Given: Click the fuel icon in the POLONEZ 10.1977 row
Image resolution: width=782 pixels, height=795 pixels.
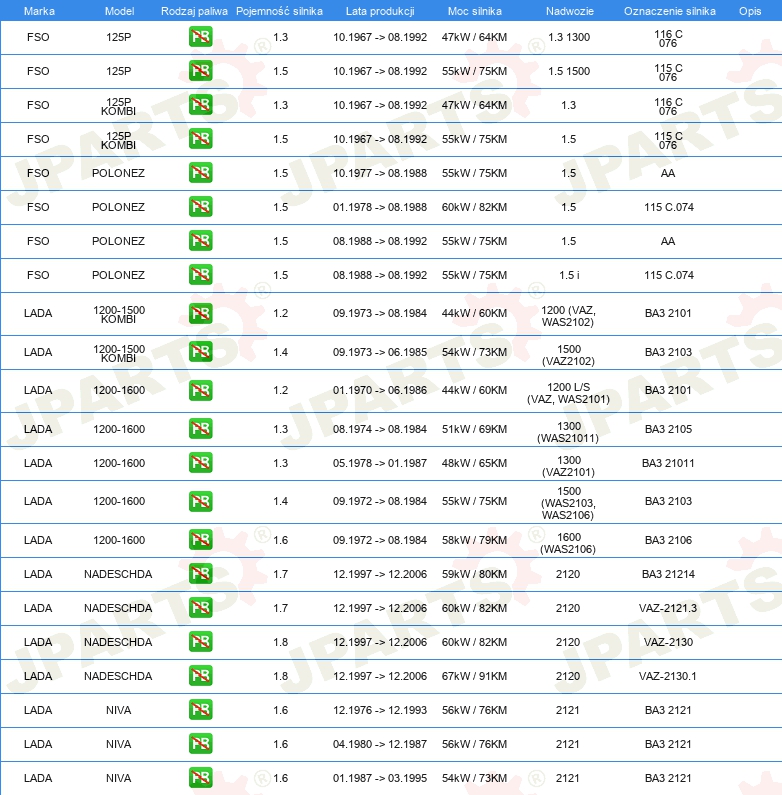Looking at the screenshot, I should (200, 173).
